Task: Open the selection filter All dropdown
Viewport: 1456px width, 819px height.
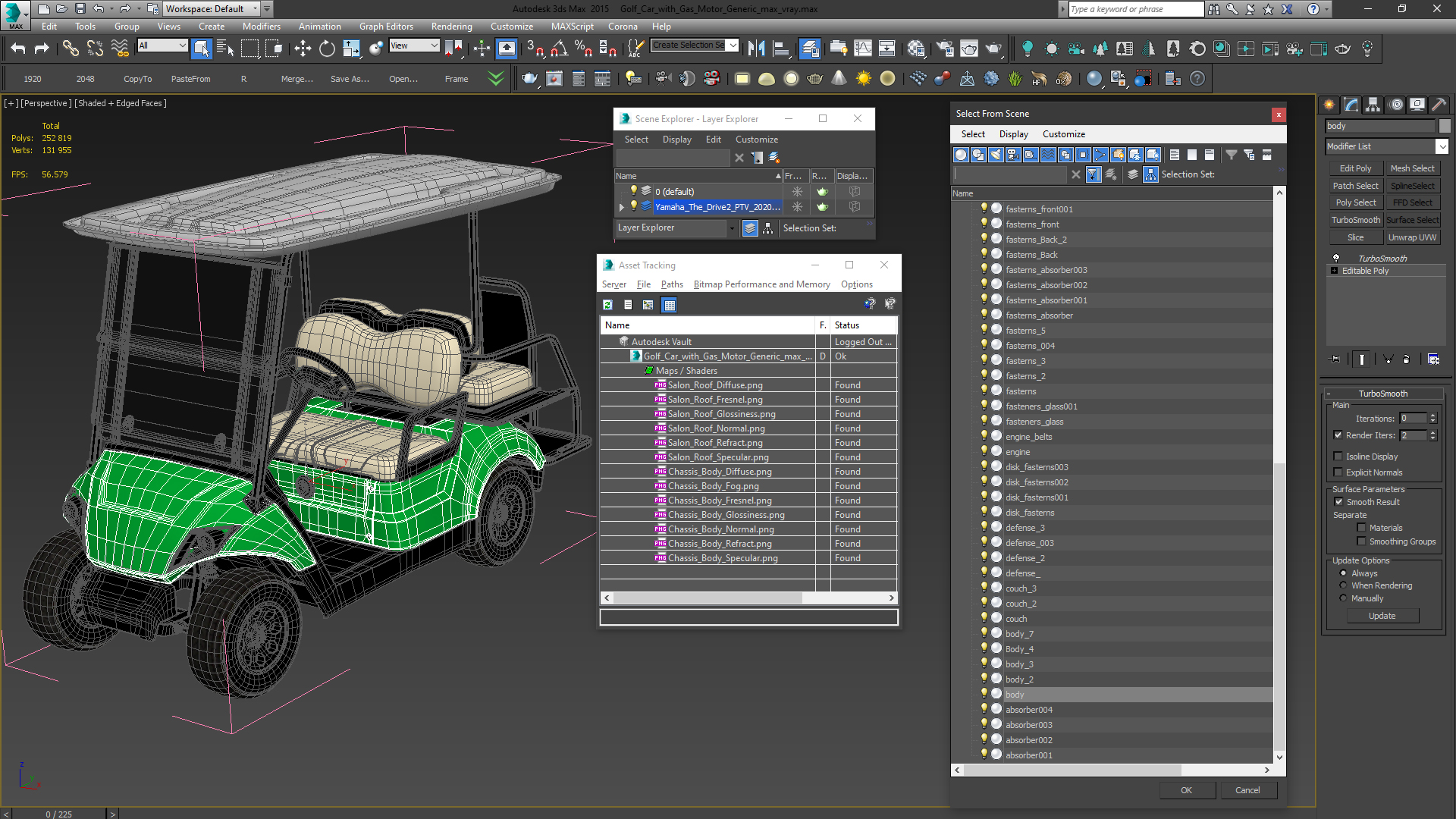Action: coord(162,45)
